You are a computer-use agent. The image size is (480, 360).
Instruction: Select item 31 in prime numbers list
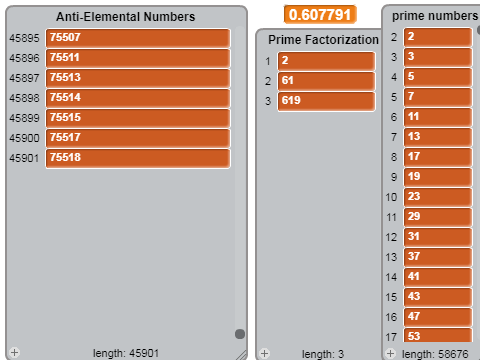[438, 237]
